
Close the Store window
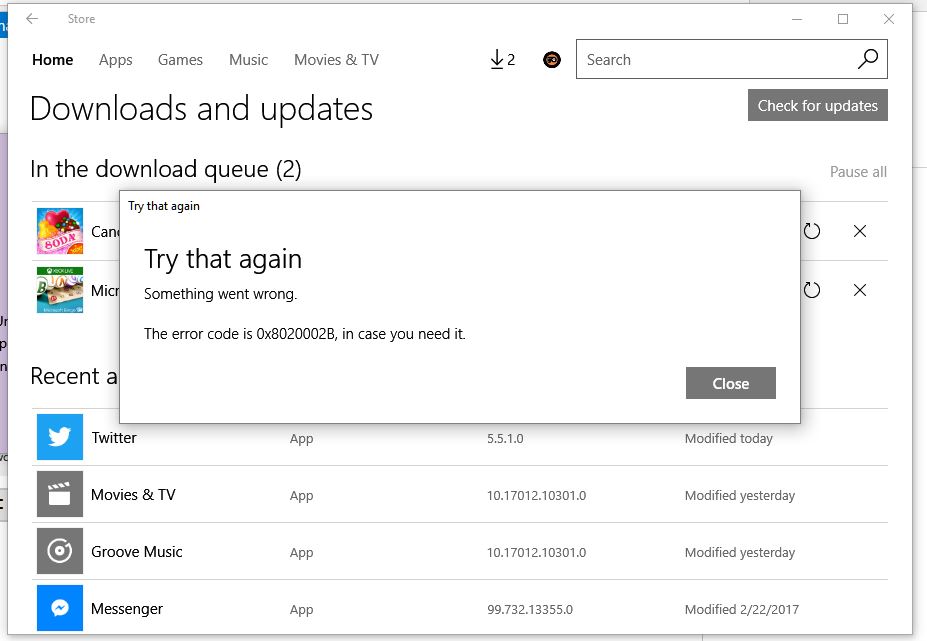coord(889,19)
